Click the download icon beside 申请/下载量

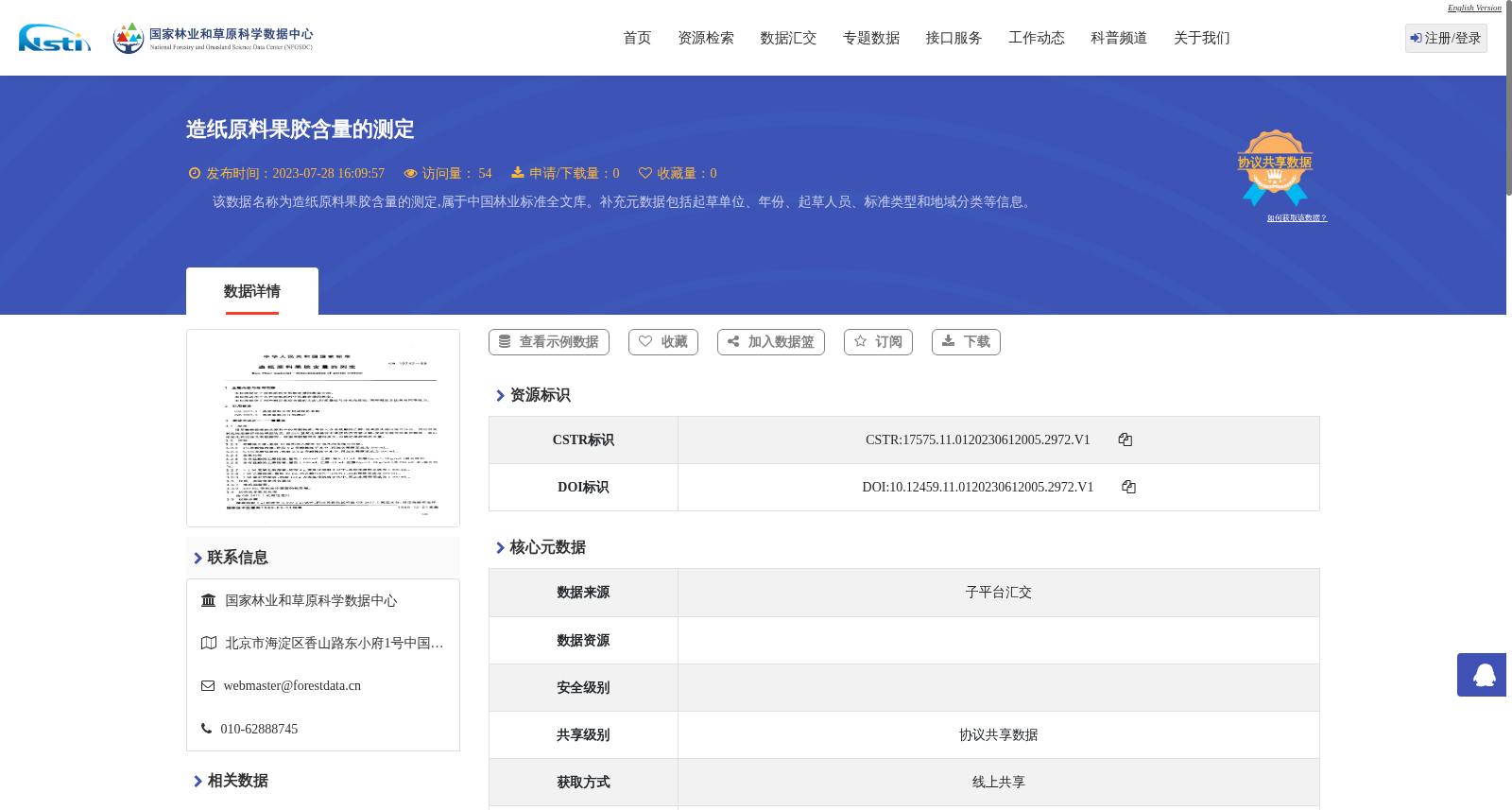[x=518, y=173]
